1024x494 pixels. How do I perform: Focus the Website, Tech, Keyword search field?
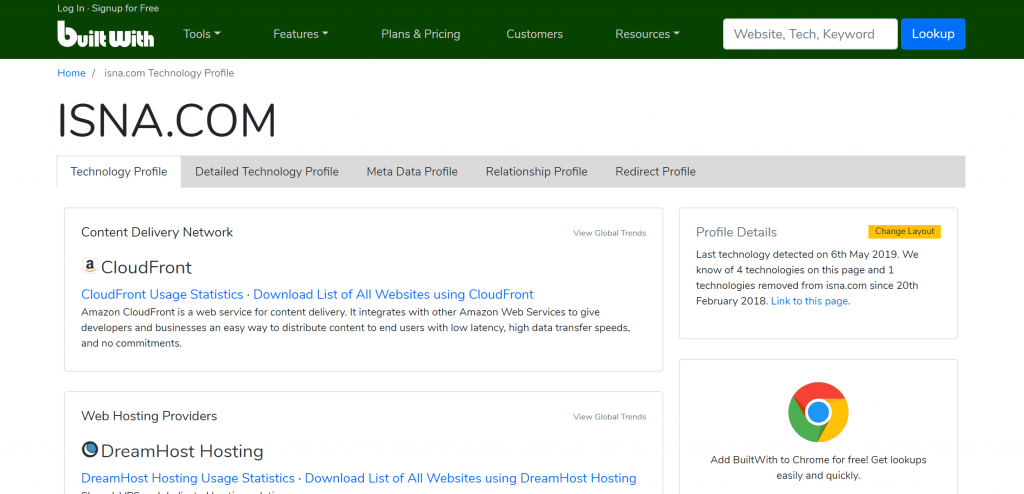(x=810, y=34)
